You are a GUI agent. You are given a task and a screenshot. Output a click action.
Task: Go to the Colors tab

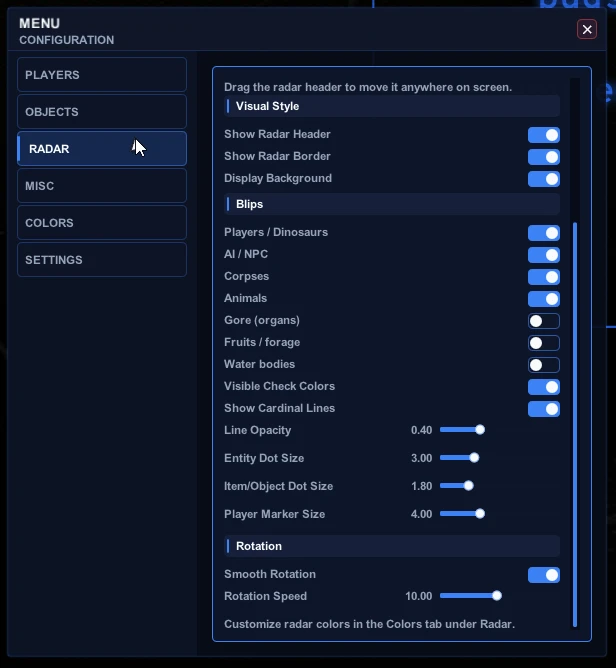(x=102, y=223)
